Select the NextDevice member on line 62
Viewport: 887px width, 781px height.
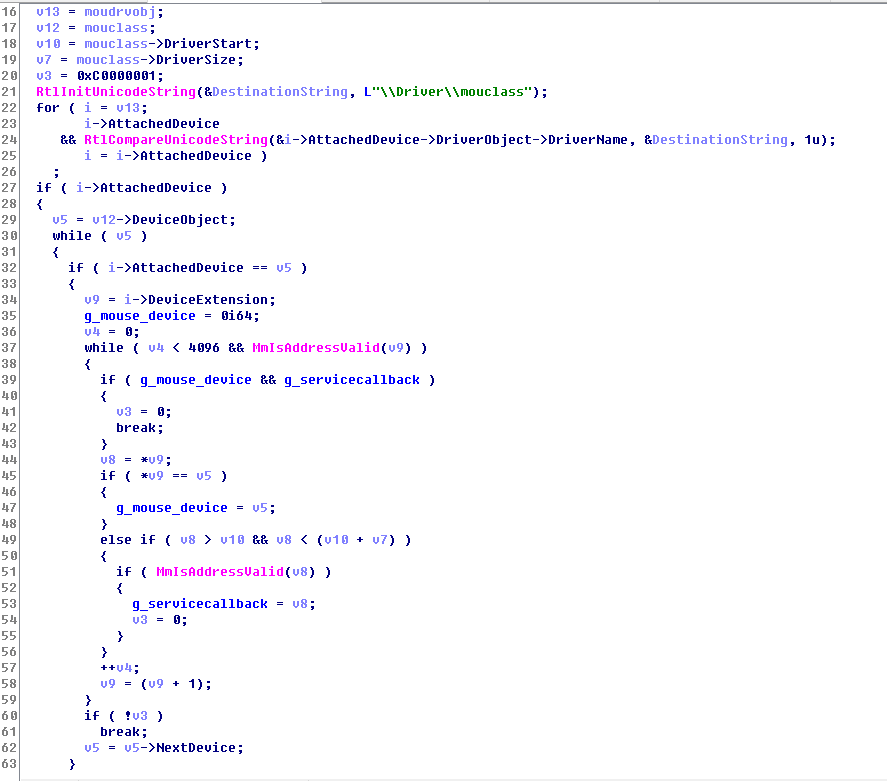[x=196, y=748]
